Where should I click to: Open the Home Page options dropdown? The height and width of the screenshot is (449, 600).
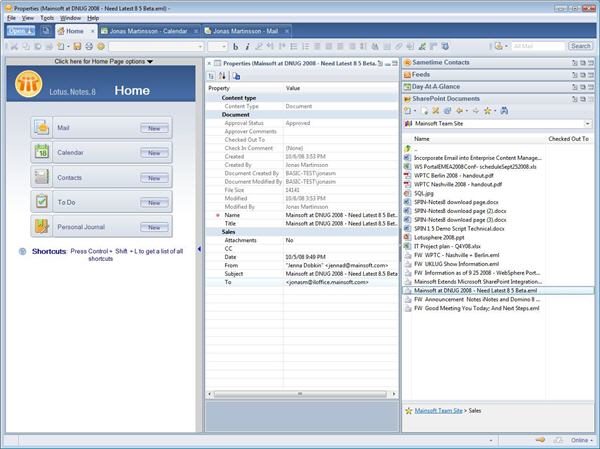coord(103,62)
